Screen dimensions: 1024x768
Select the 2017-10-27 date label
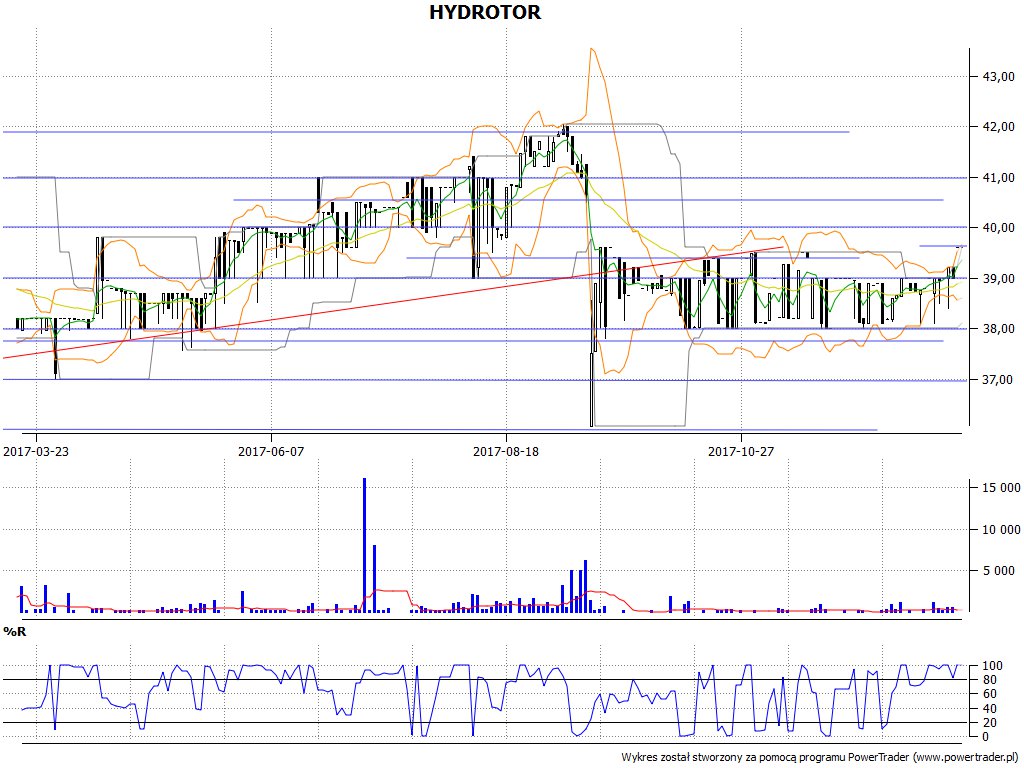(x=741, y=451)
